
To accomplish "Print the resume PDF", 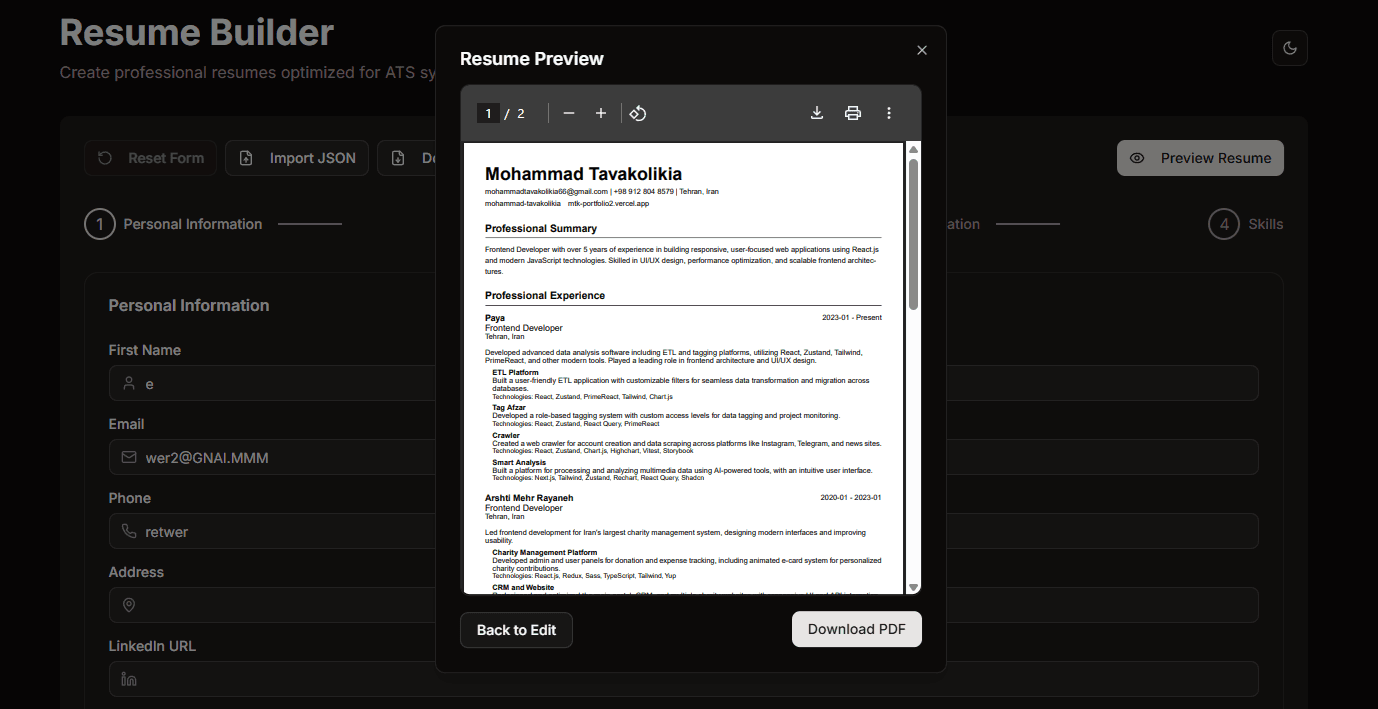I will point(853,113).
